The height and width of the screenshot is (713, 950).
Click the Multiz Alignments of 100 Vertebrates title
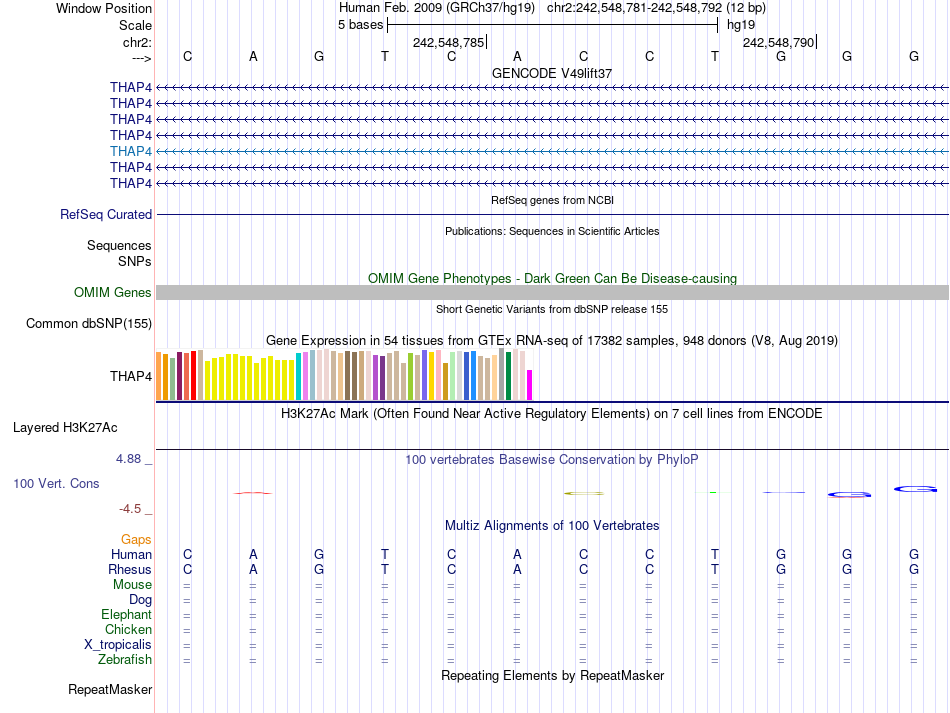click(552, 525)
